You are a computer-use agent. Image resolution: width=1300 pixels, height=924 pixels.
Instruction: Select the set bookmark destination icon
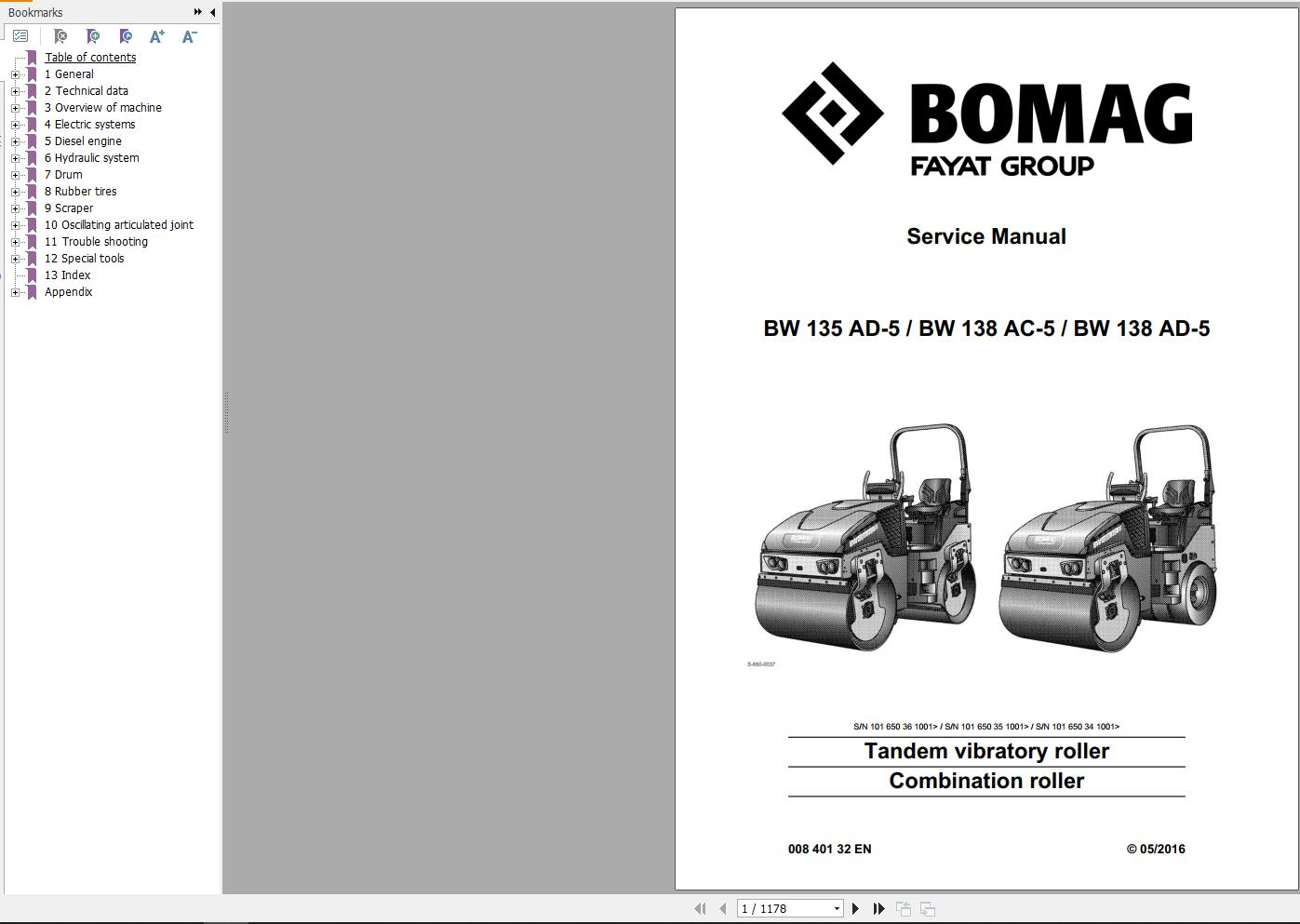pyautogui.click(x=127, y=35)
